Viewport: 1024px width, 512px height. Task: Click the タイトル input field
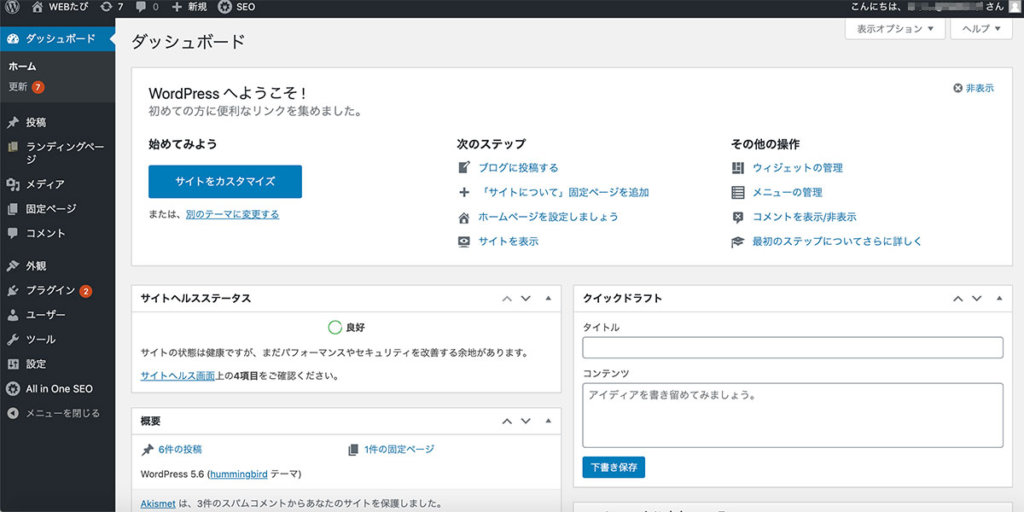tap(792, 347)
